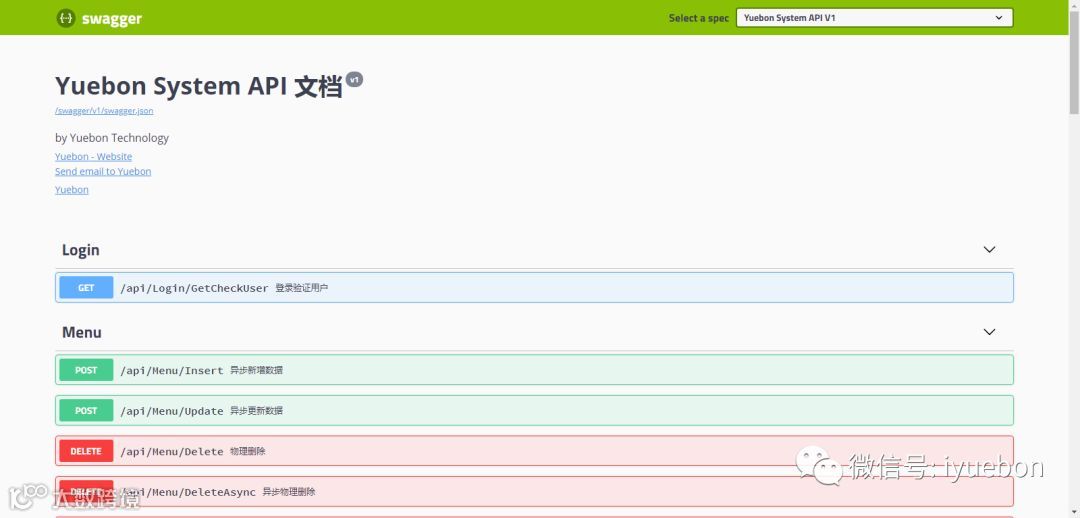1080x518 pixels.
Task: Expand POST /api/Menu/Update operation
Action: tap(534, 411)
